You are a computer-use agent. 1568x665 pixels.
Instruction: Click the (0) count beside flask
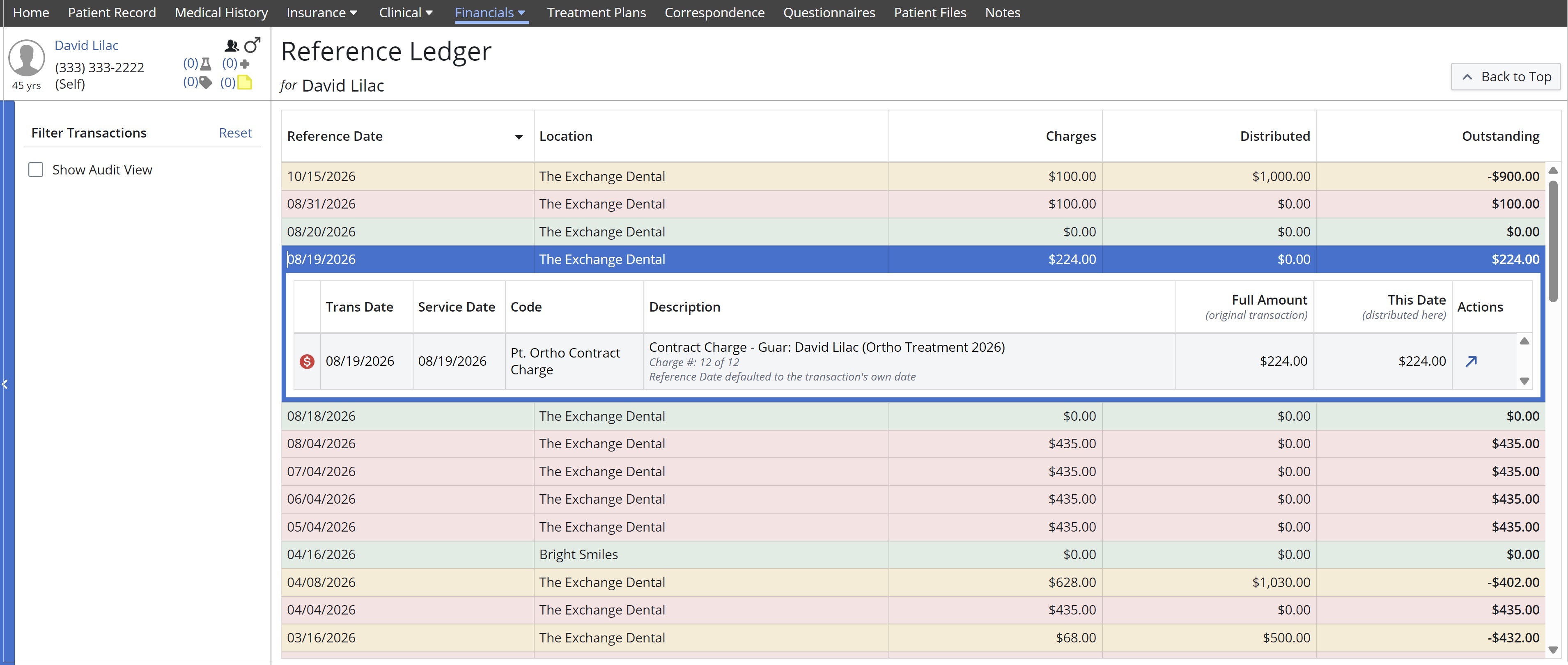(x=191, y=63)
